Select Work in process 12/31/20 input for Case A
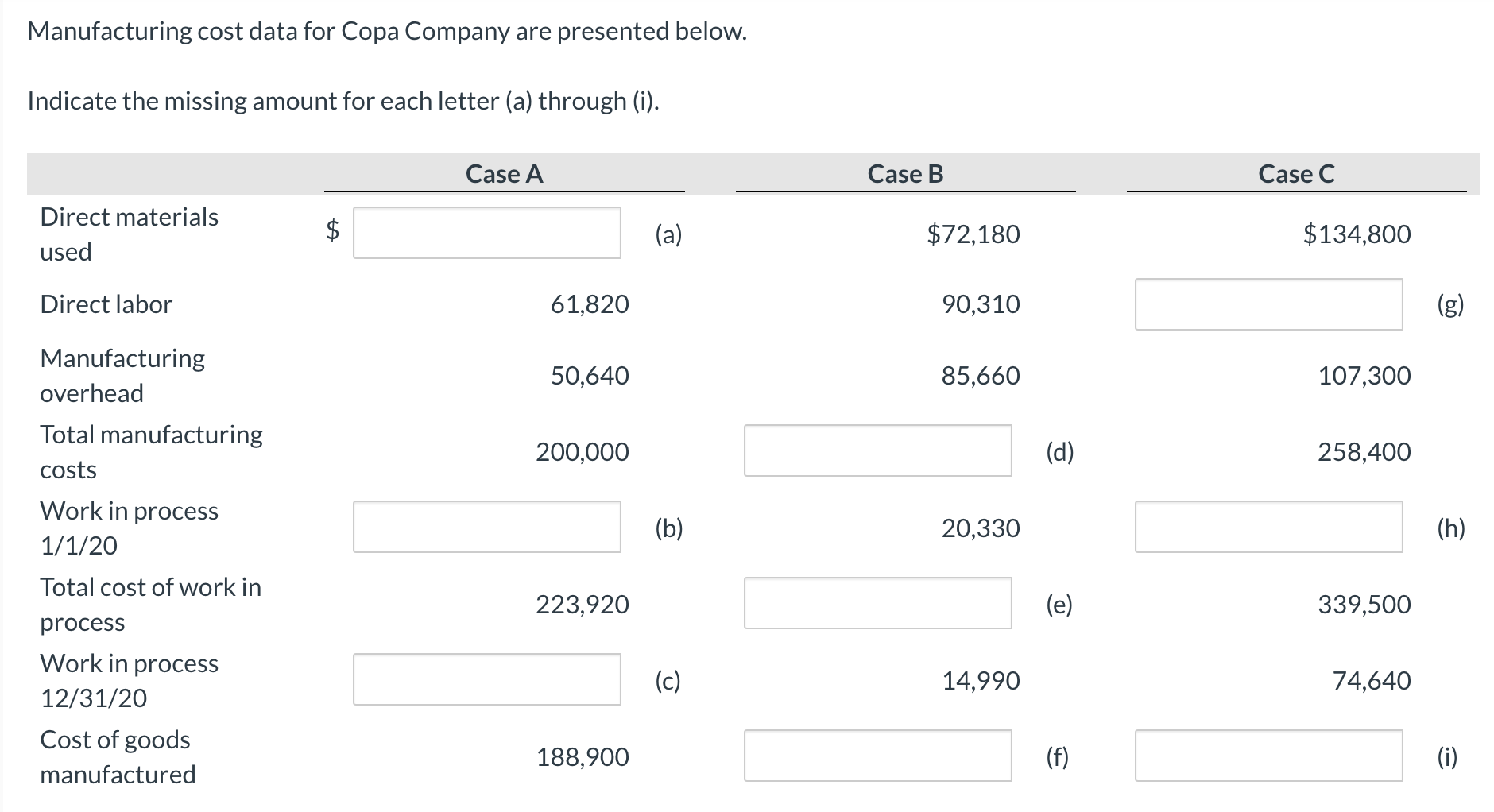This screenshot has height=812, width=1494. 487,679
